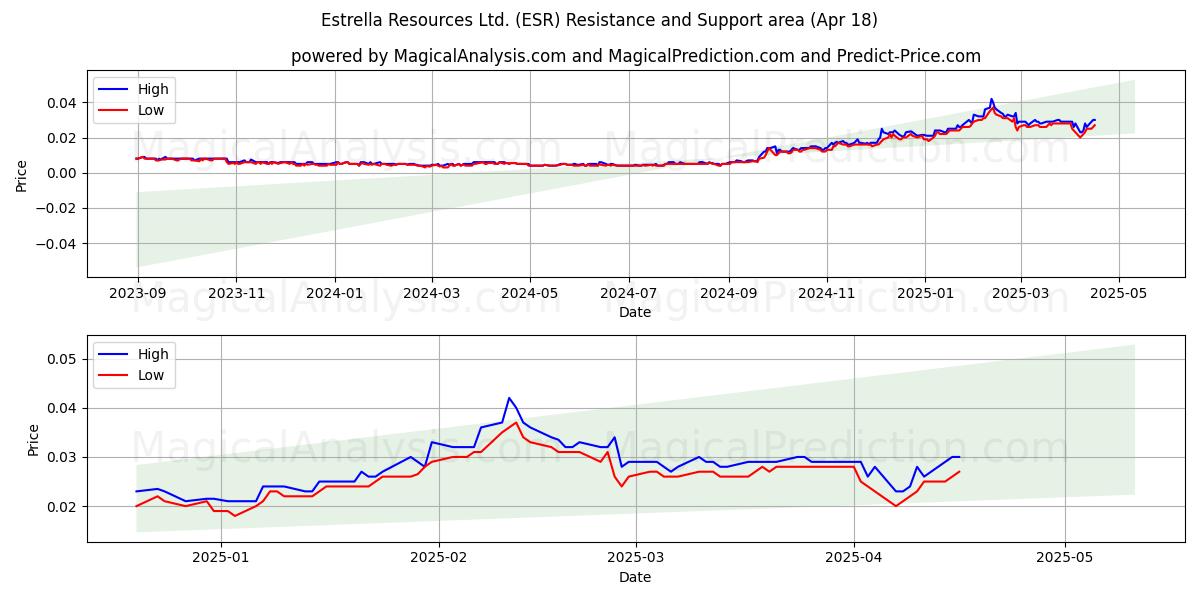This screenshot has height=600, width=1200.
Task: Click the 'Date' x-axis label under the lower chart
Action: tap(635, 577)
